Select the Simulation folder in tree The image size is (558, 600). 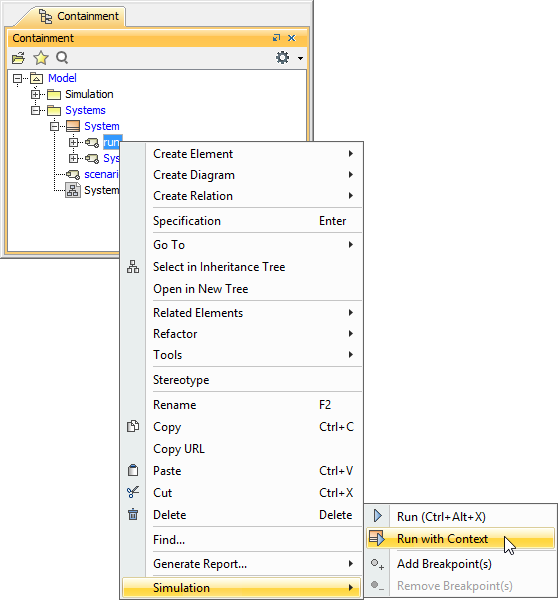(89, 94)
